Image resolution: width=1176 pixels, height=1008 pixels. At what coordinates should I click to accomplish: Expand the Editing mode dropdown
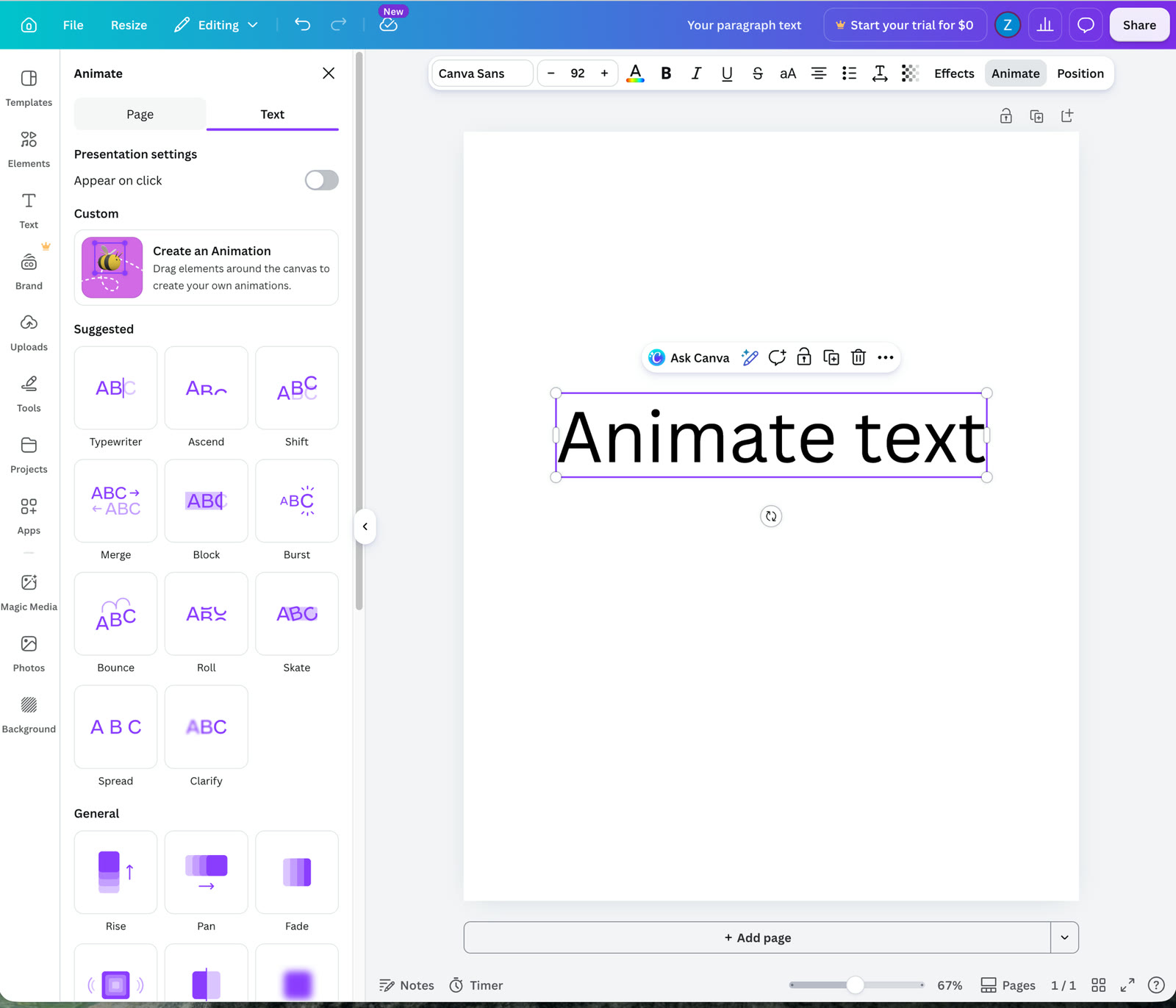216,25
